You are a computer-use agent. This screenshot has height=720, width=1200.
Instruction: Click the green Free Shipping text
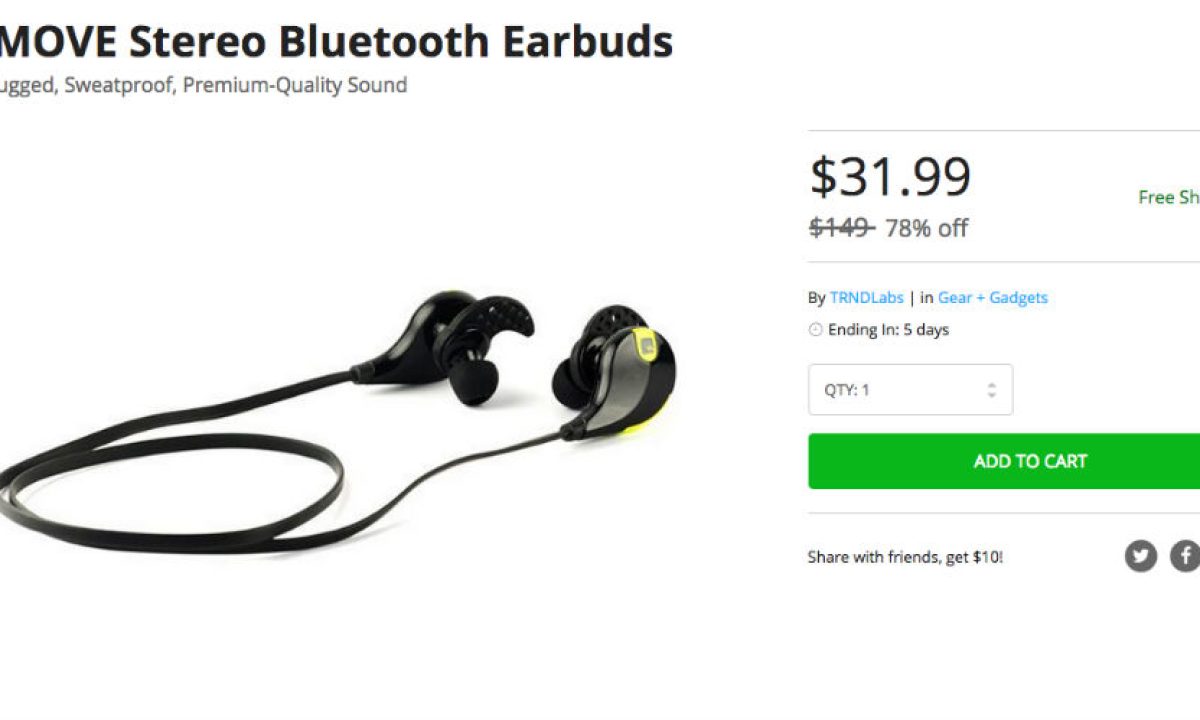point(1169,197)
